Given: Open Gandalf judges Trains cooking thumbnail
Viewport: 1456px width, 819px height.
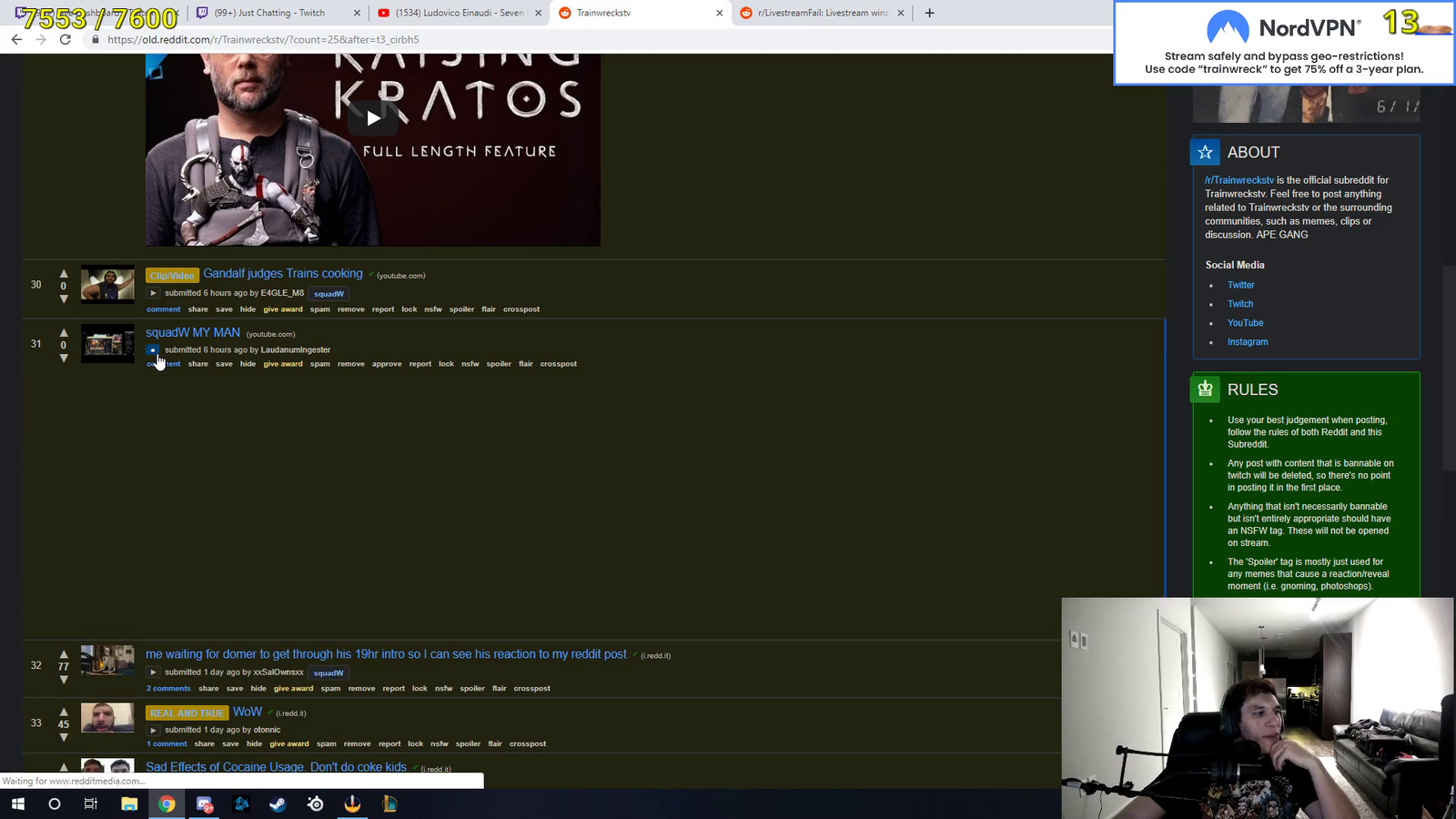Looking at the screenshot, I should pos(107,284).
